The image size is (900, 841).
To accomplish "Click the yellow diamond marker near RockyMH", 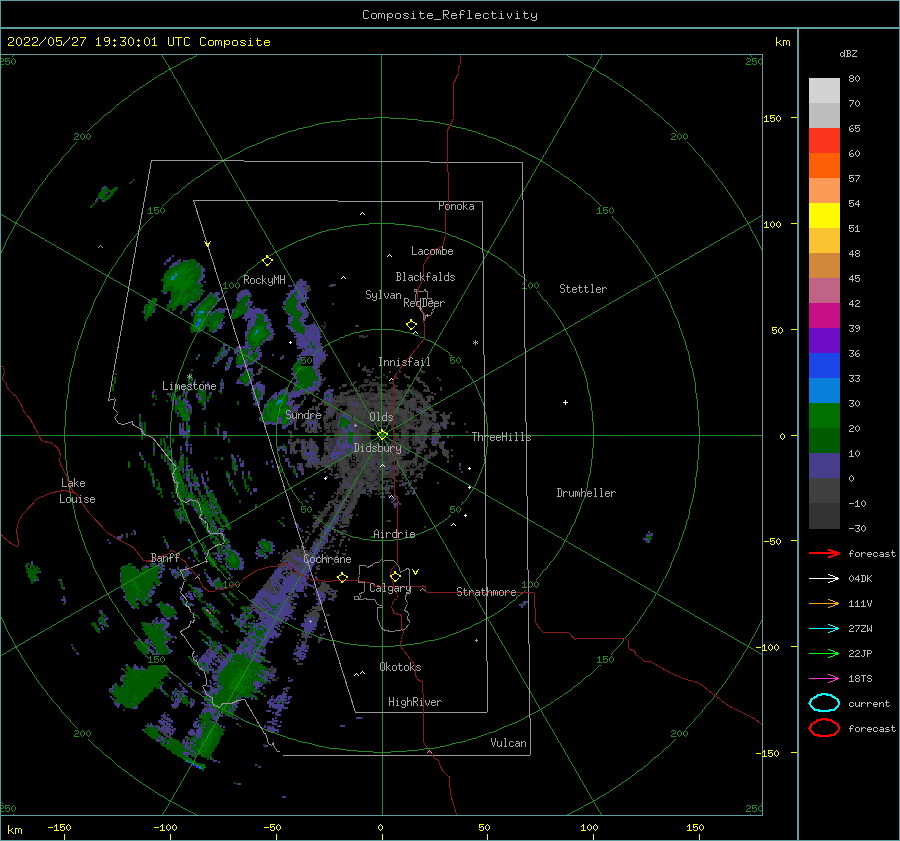I will pyautogui.click(x=267, y=261).
